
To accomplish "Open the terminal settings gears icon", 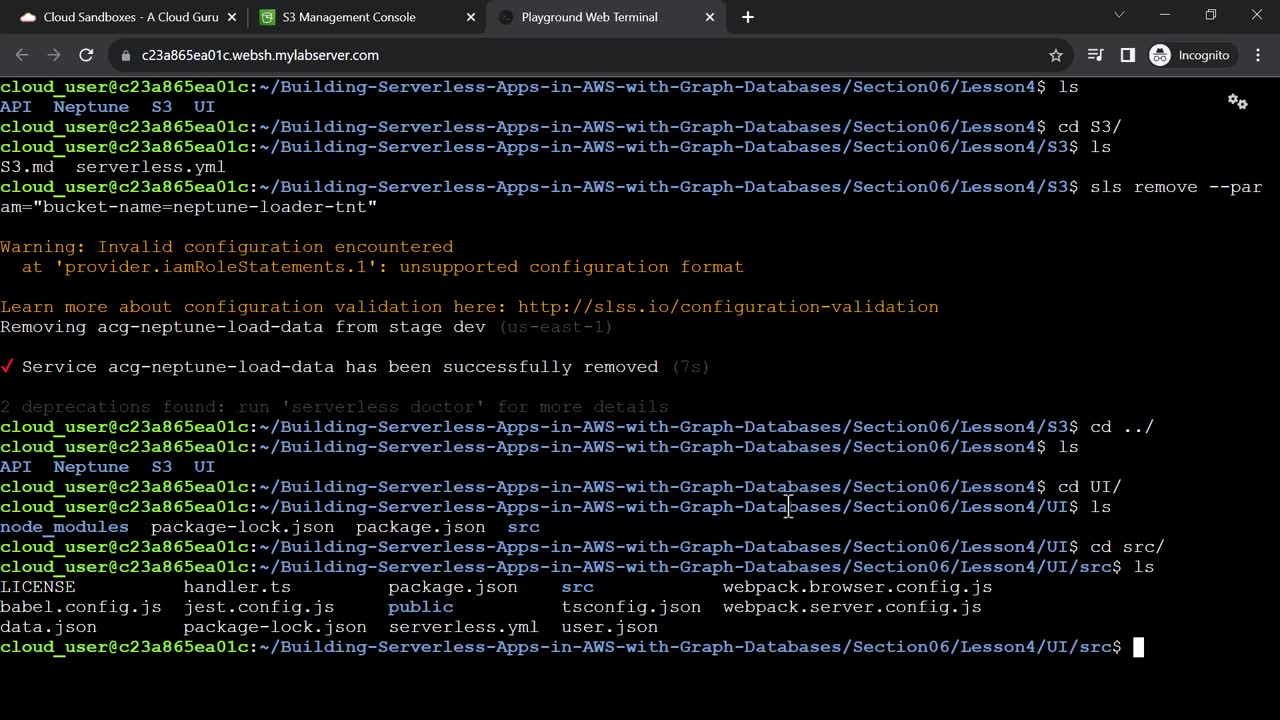I will pos(1237,102).
